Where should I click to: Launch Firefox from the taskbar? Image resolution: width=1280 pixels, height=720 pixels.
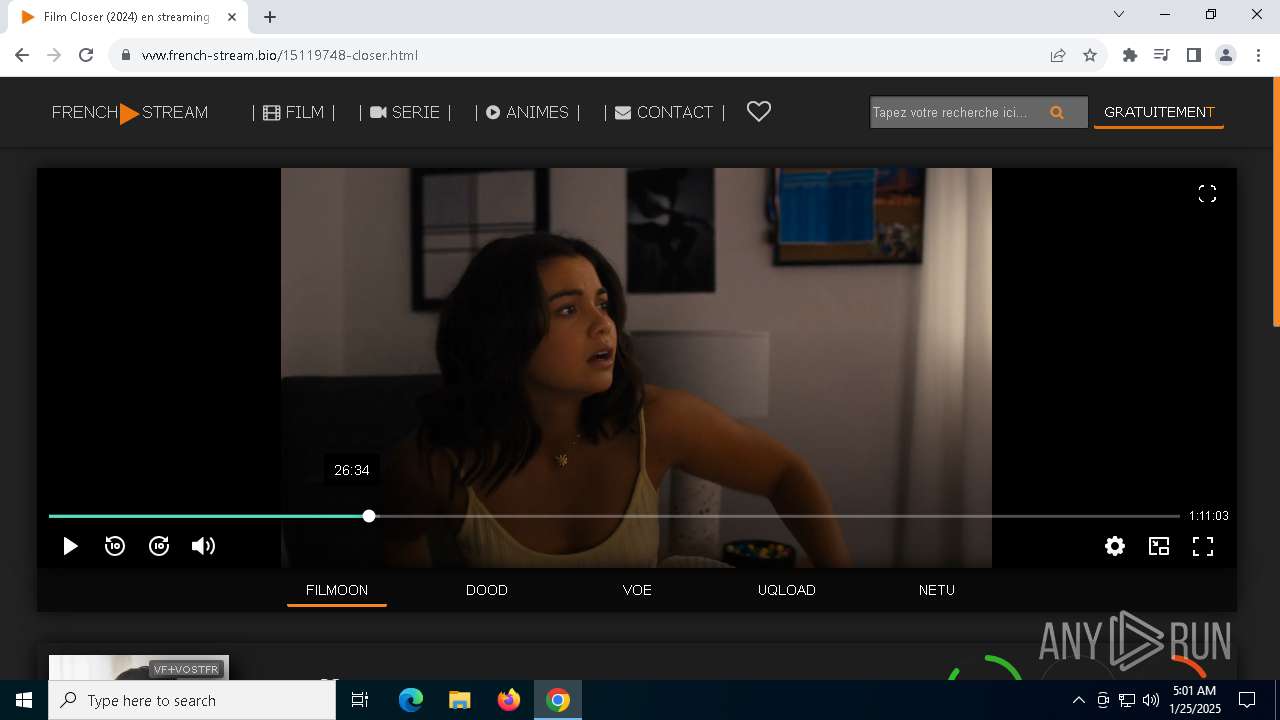tap(509, 700)
